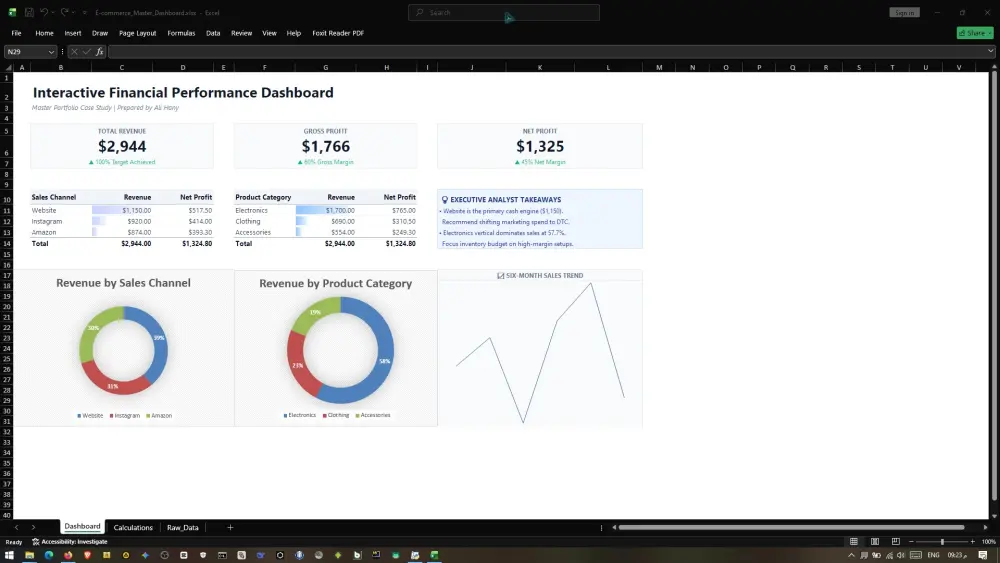1000x563 pixels.
Task: Switch to the Home ribbon tab
Action: 44,33
